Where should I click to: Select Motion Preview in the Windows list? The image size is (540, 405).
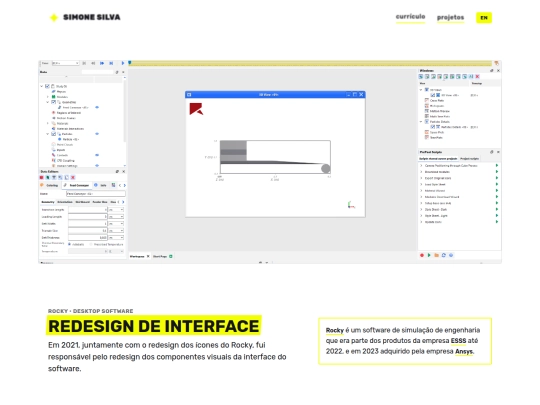coord(440,111)
